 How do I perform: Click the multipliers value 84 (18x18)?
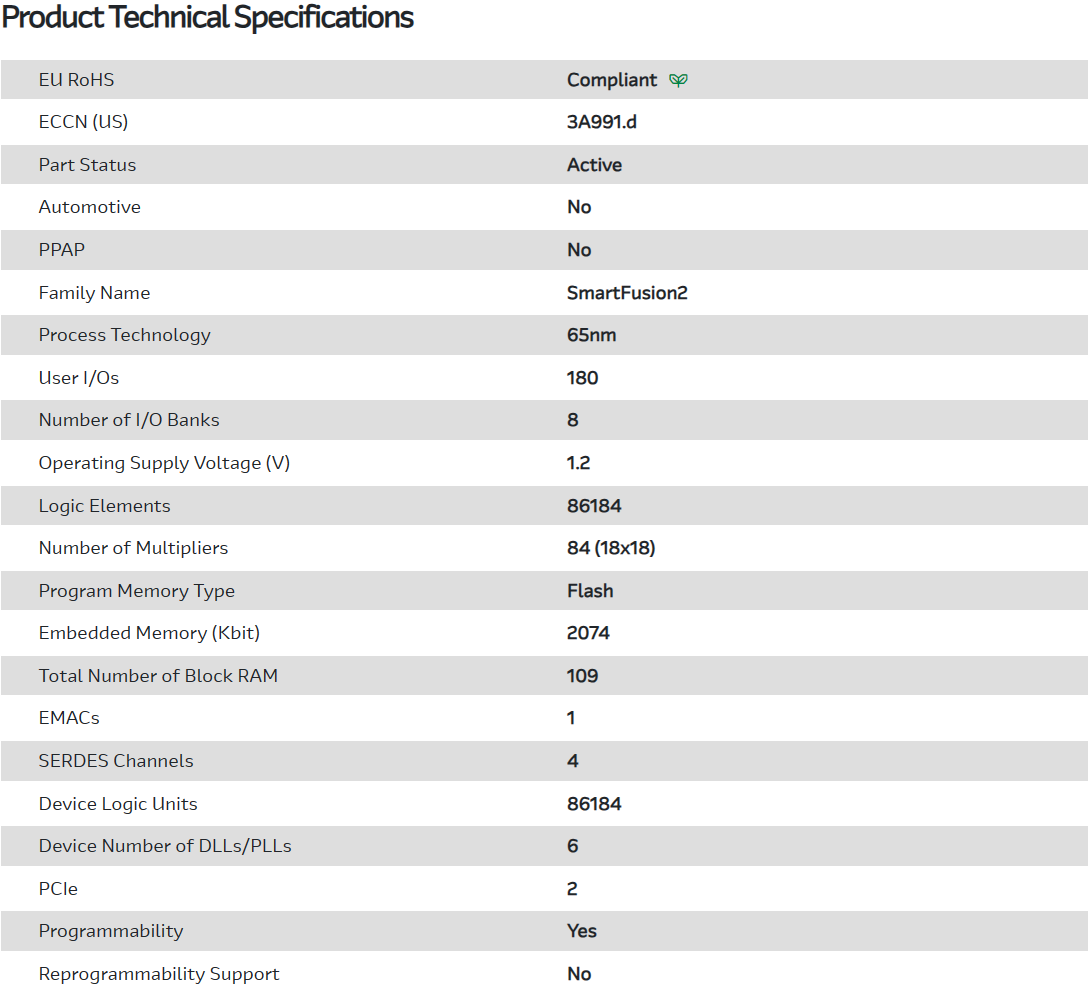tap(611, 548)
